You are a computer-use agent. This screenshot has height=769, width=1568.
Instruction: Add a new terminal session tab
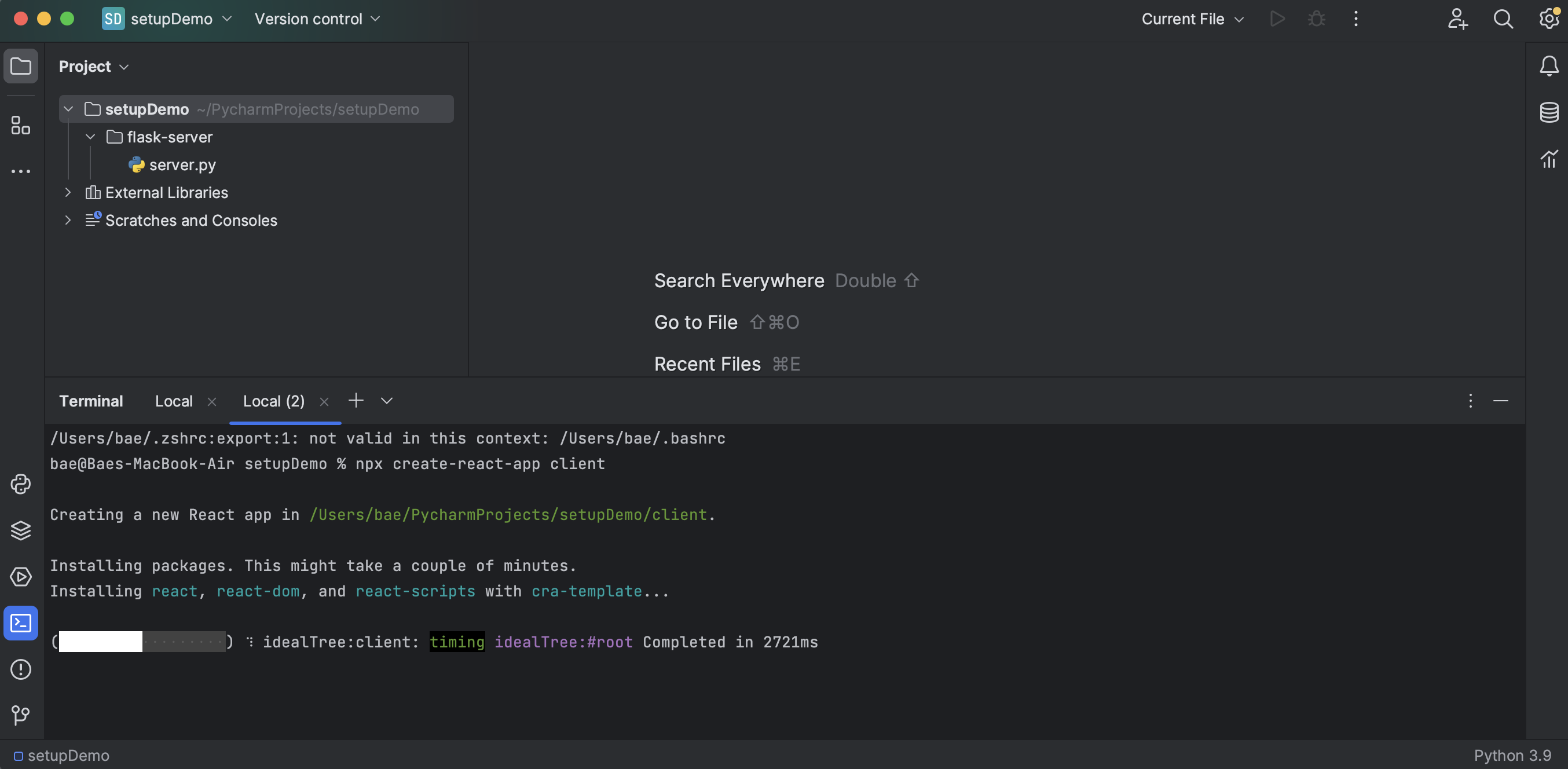[x=356, y=400]
